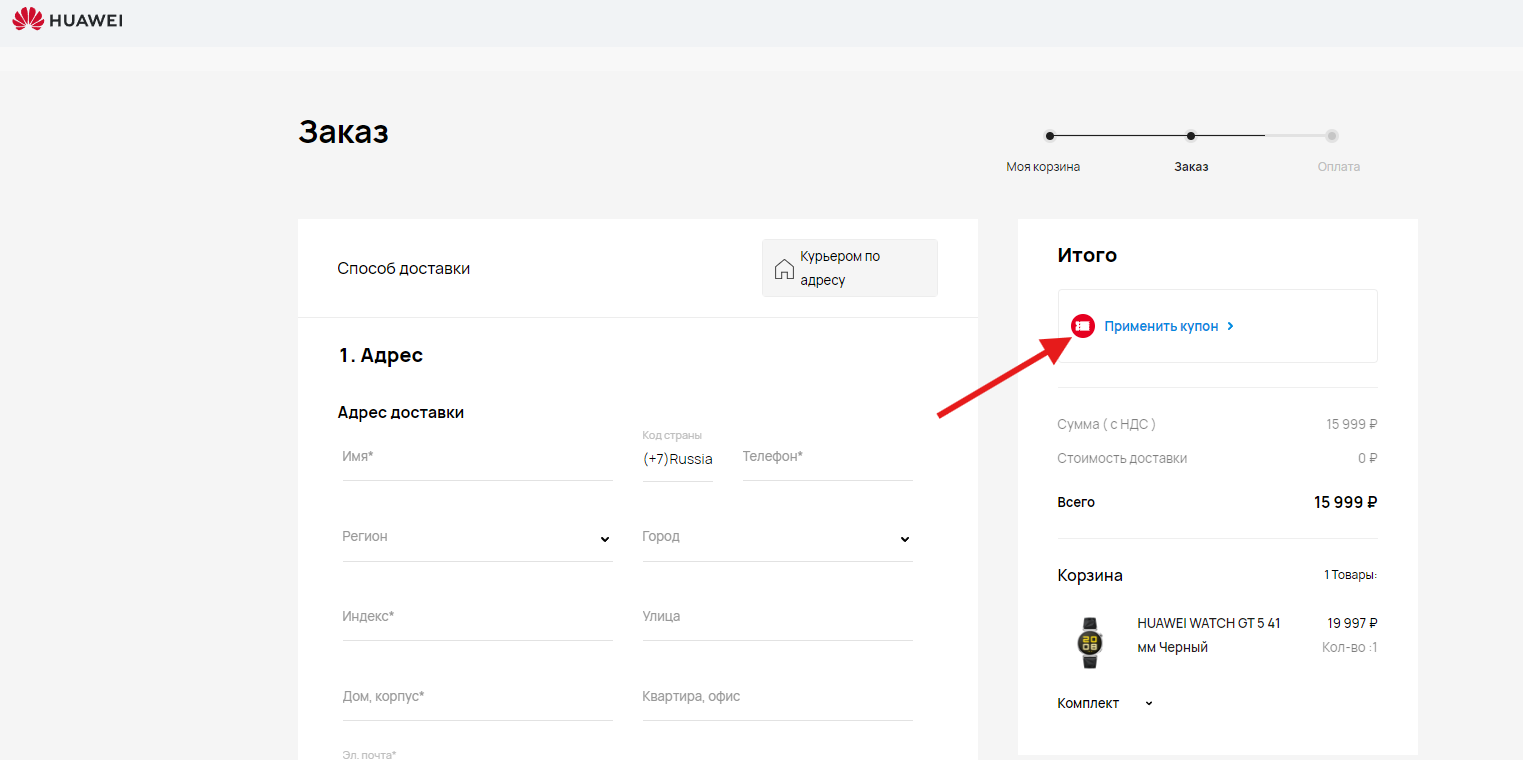Click the delivery cost value 0 ₽
1523x760 pixels.
1367,458
